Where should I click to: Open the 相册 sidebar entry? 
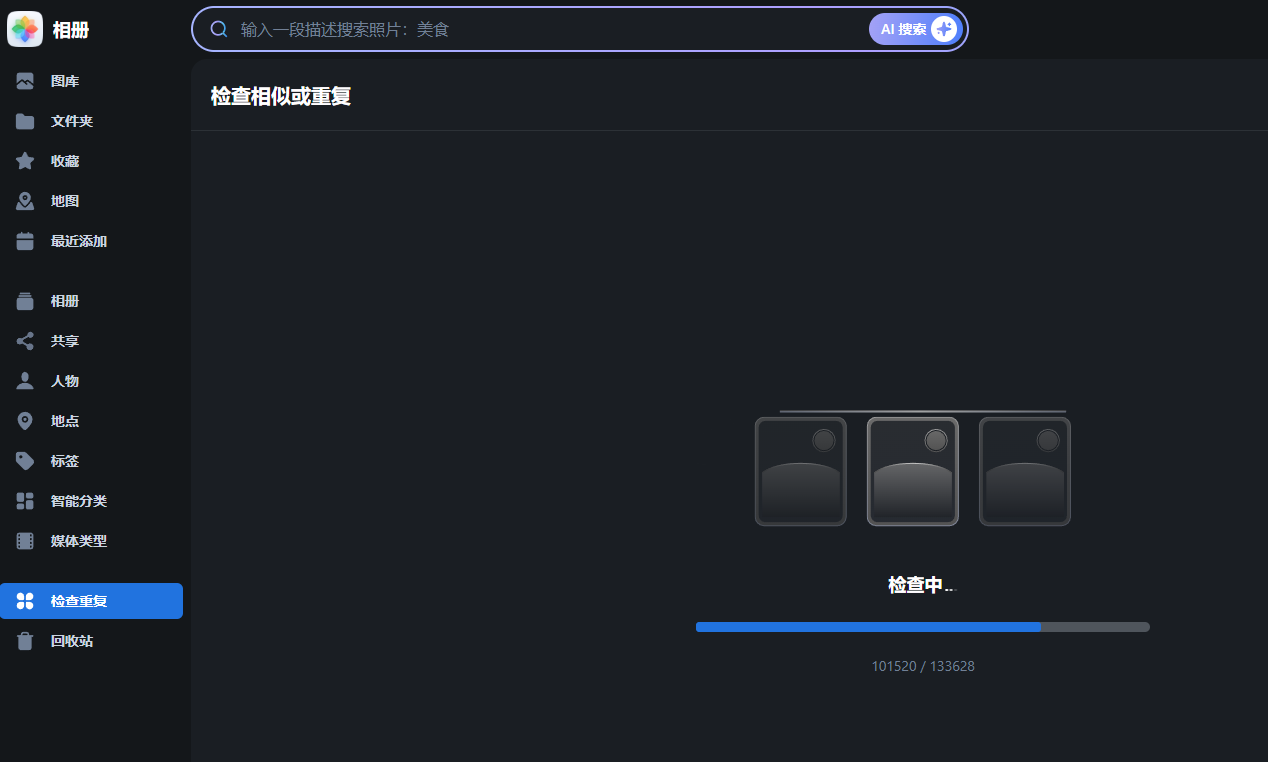pos(91,301)
